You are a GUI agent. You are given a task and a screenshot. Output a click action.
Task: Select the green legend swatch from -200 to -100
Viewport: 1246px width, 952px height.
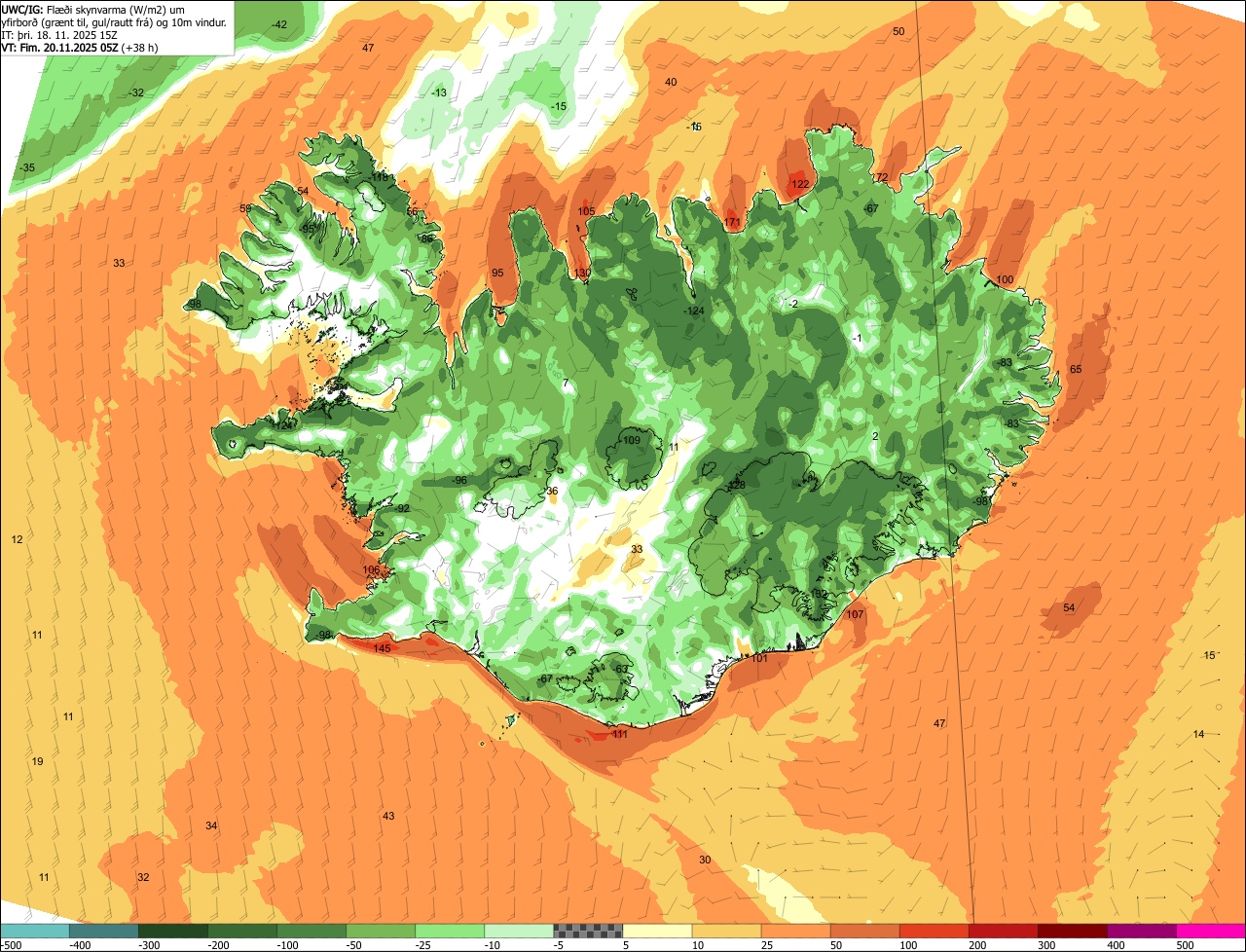[x=242, y=931]
